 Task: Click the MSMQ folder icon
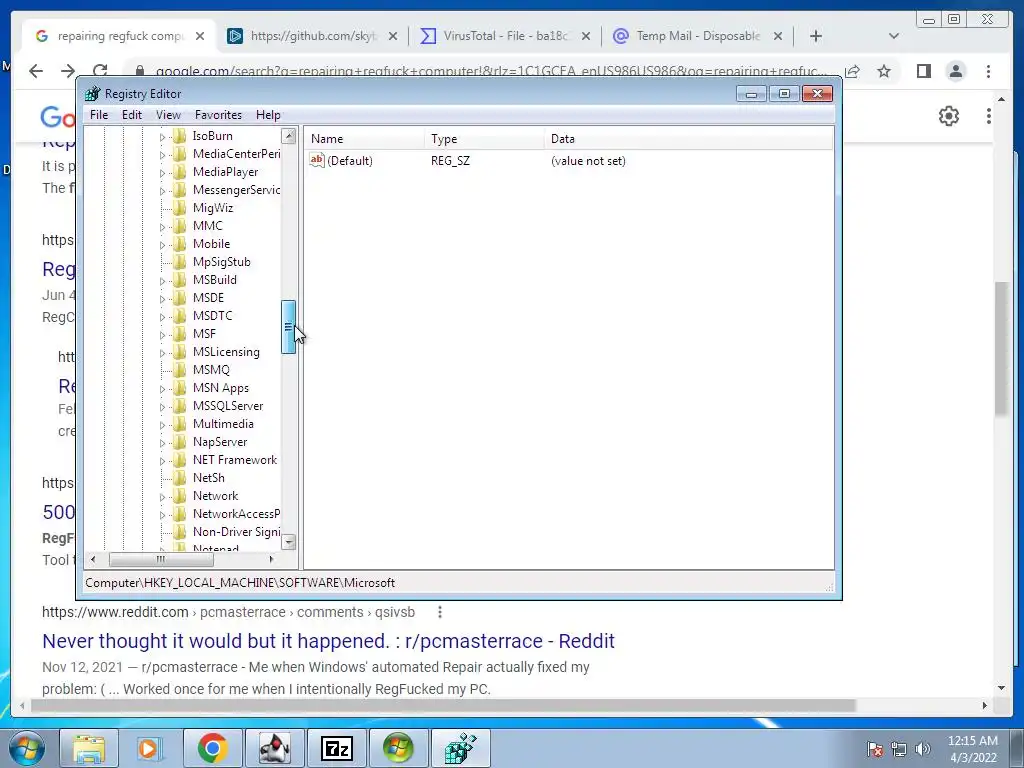(180, 370)
